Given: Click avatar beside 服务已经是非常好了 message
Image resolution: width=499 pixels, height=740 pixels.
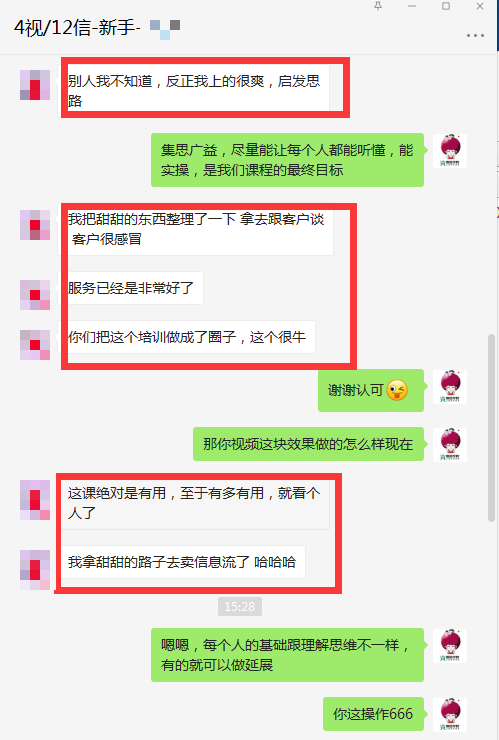Looking at the screenshot, I should click(35, 295).
